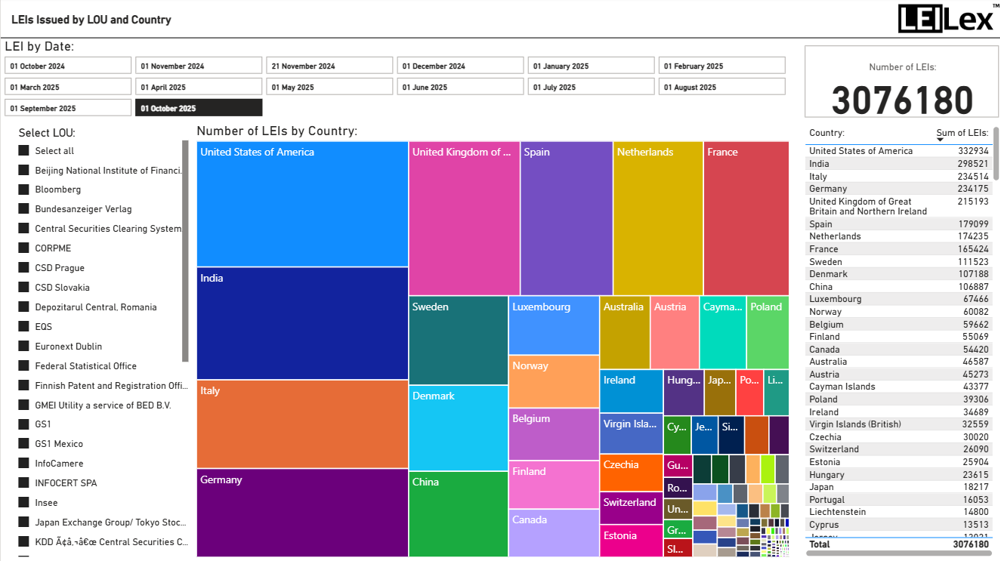Image resolution: width=1000 pixels, height=561 pixels.
Task: Click the orange Italy treemap tile
Action: coord(302,424)
